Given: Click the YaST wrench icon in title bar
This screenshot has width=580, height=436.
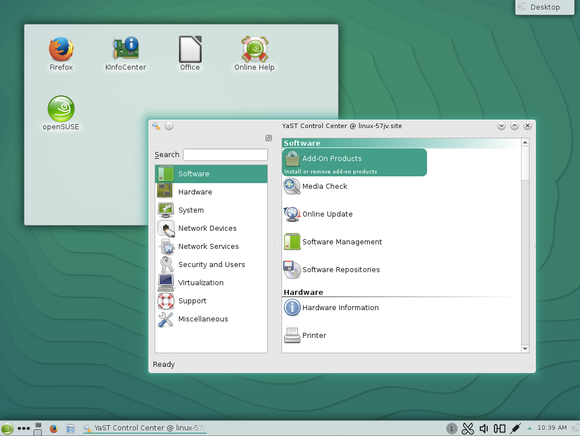Looking at the screenshot, I should pos(156,126).
